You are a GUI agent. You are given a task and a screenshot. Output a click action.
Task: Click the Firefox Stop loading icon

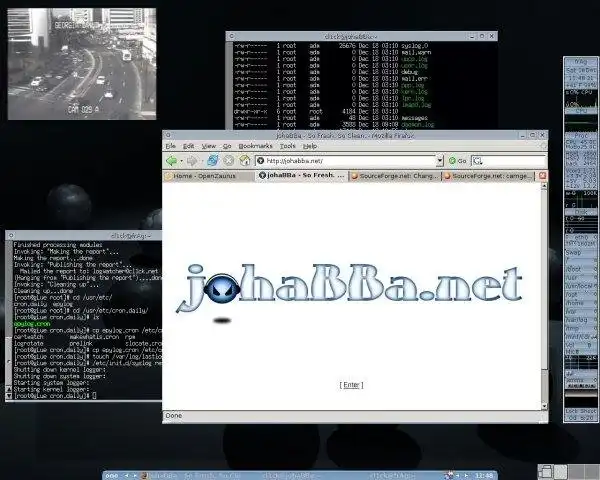[x=229, y=161]
